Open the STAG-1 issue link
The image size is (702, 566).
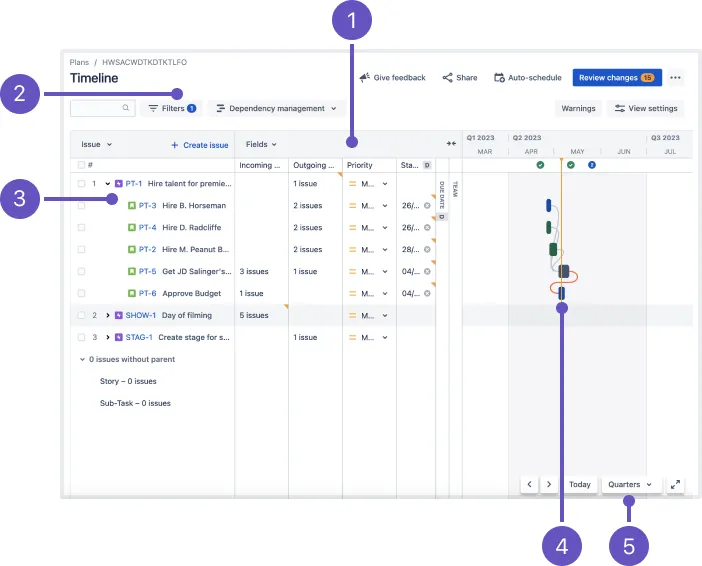click(x=139, y=337)
